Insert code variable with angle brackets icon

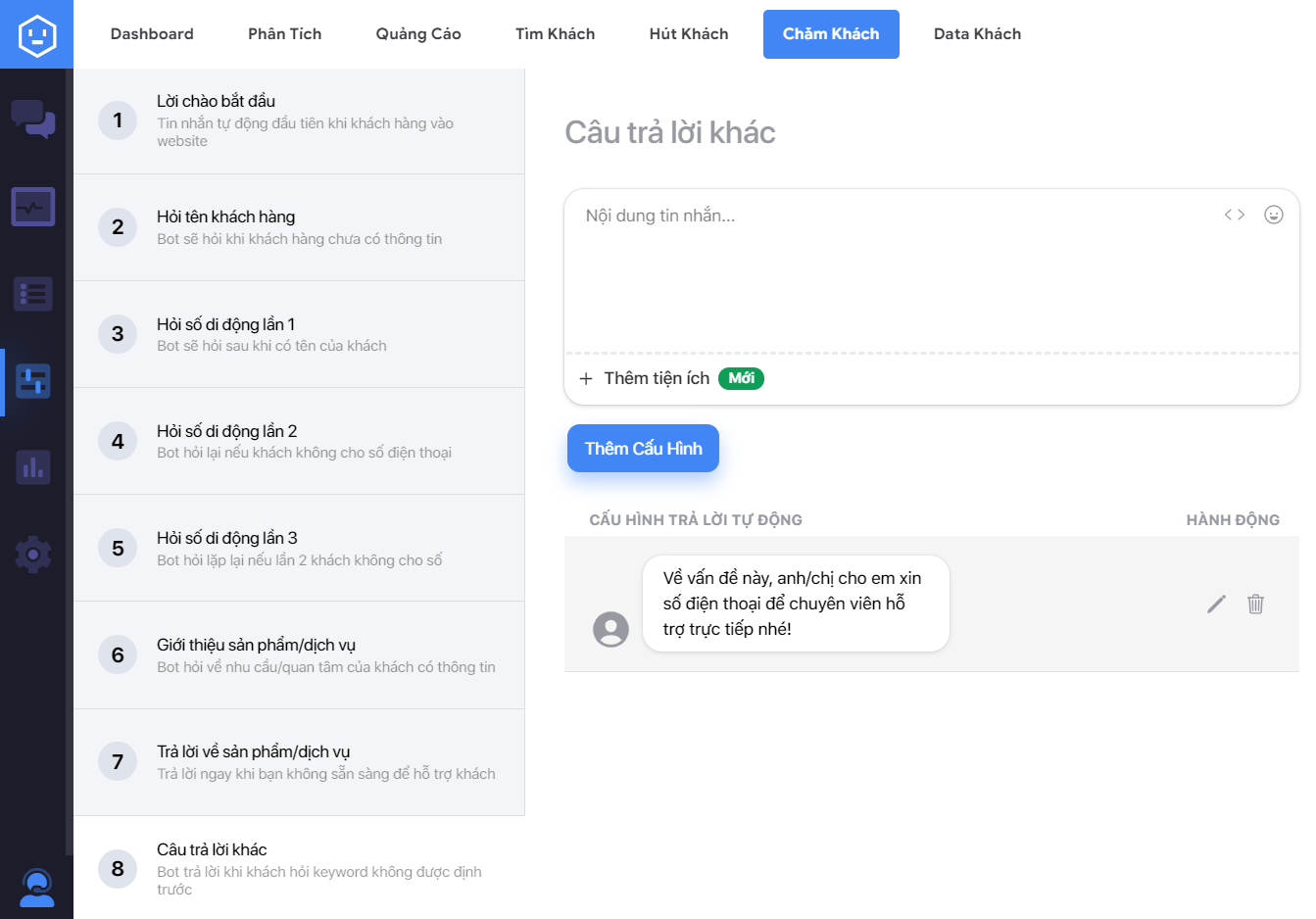click(x=1235, y=215)
